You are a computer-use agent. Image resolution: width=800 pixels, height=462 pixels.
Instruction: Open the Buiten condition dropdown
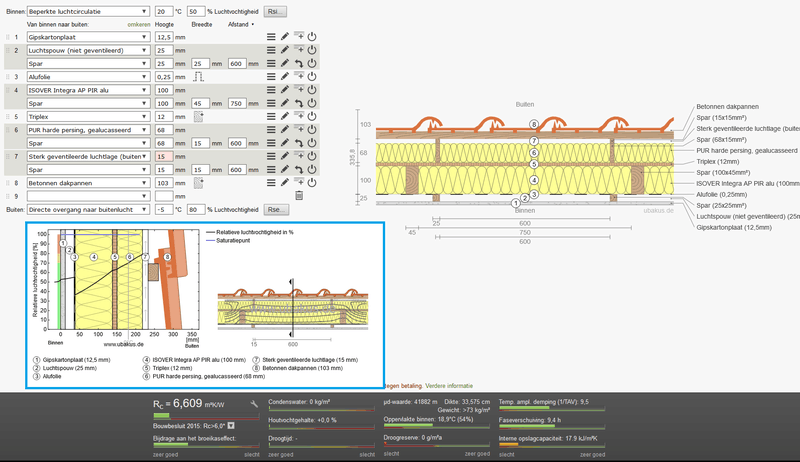coord(87,210)
